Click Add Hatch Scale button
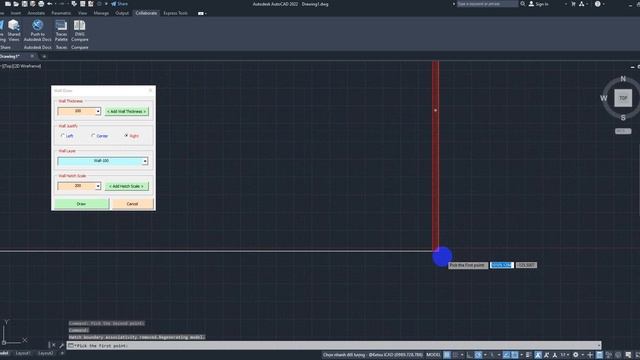The height and width of the screenshot is (360, 640). 127,186
